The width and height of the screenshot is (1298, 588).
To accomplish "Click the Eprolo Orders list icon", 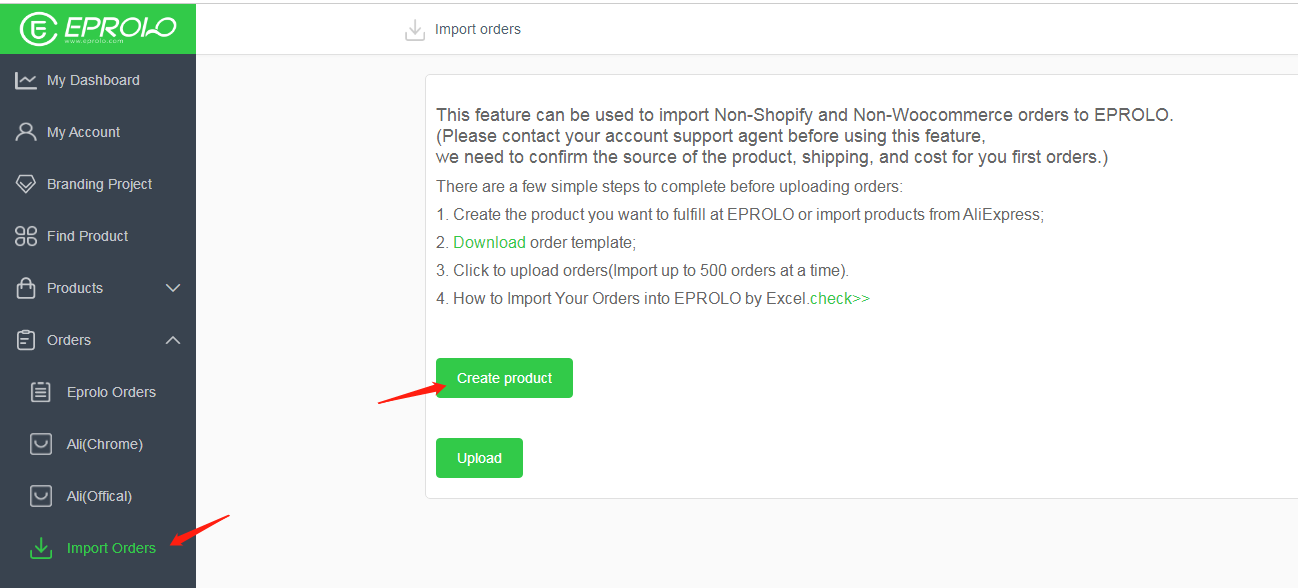I will tap(40, 391).
